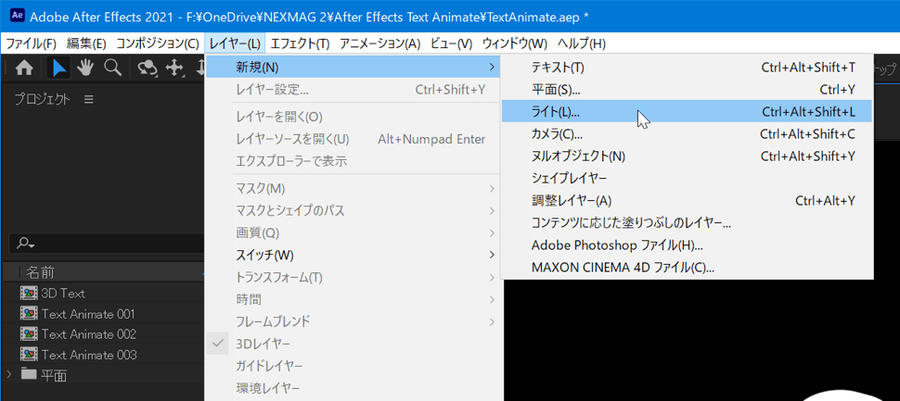Open the ウィンドウ(W) menu
Viewport: 900px width, 401px height.
pos(515,44)
